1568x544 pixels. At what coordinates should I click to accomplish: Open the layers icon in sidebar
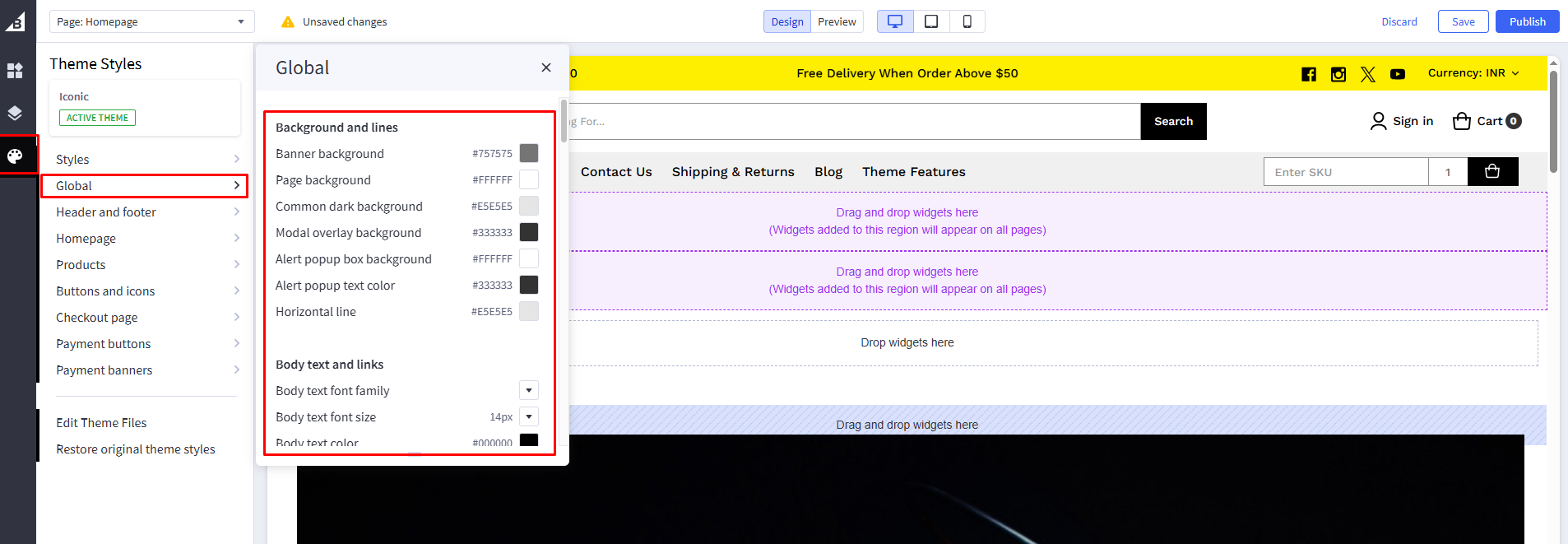(x=15, y=113)
